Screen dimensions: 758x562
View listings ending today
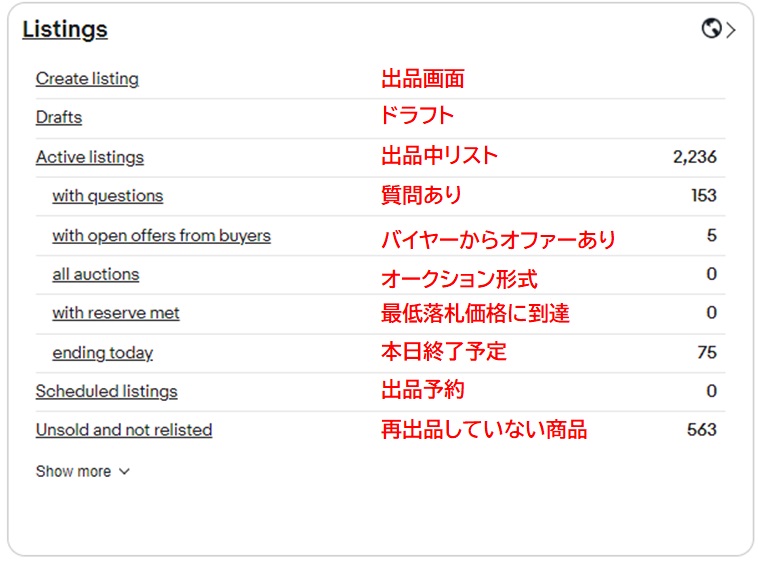click(102, 352)
